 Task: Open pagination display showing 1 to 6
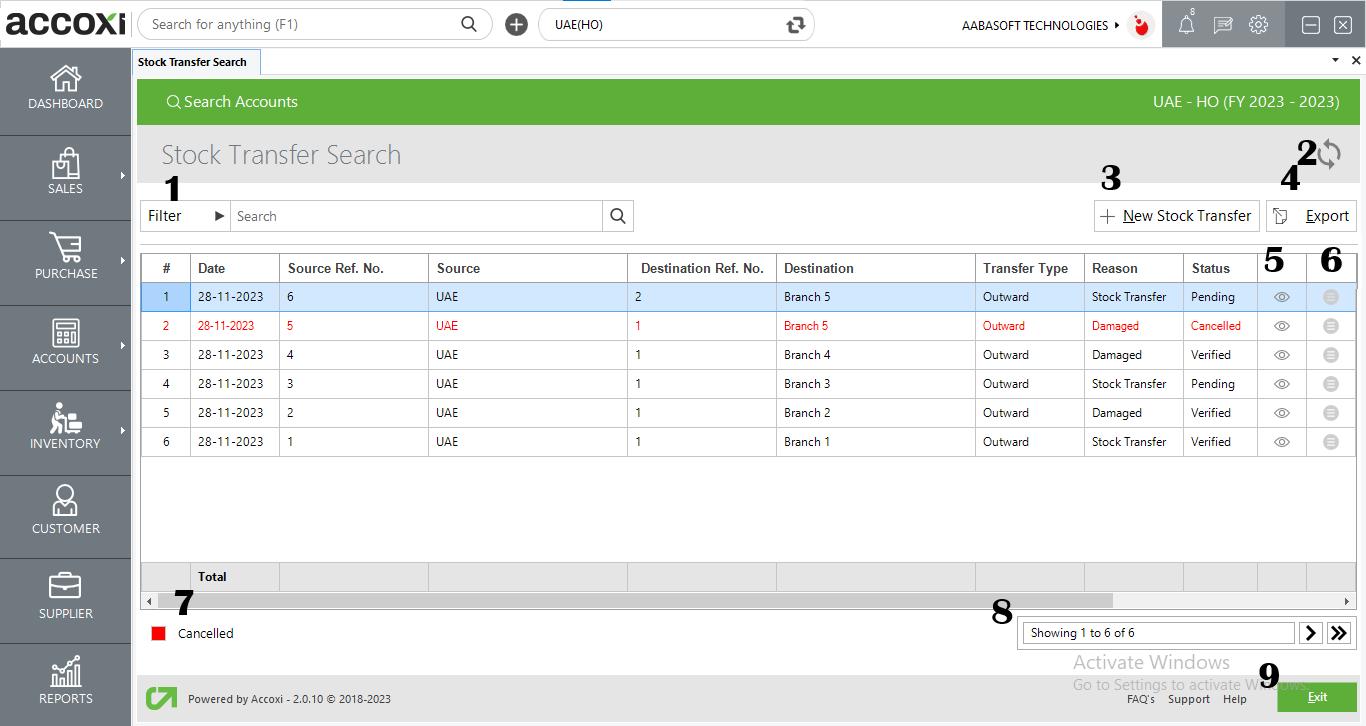click(1157, 632)
